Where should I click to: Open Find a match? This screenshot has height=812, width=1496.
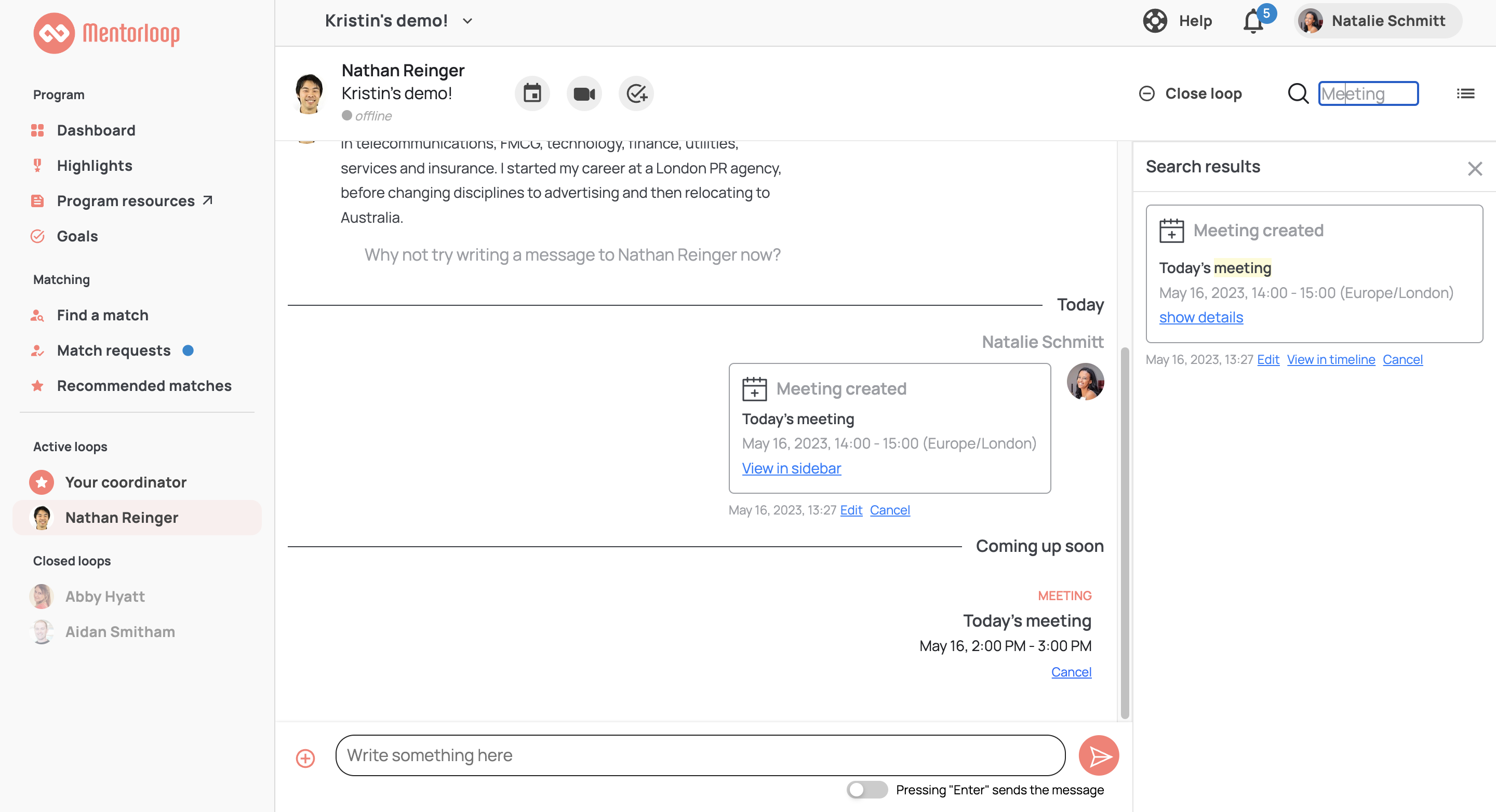point(102,315)
